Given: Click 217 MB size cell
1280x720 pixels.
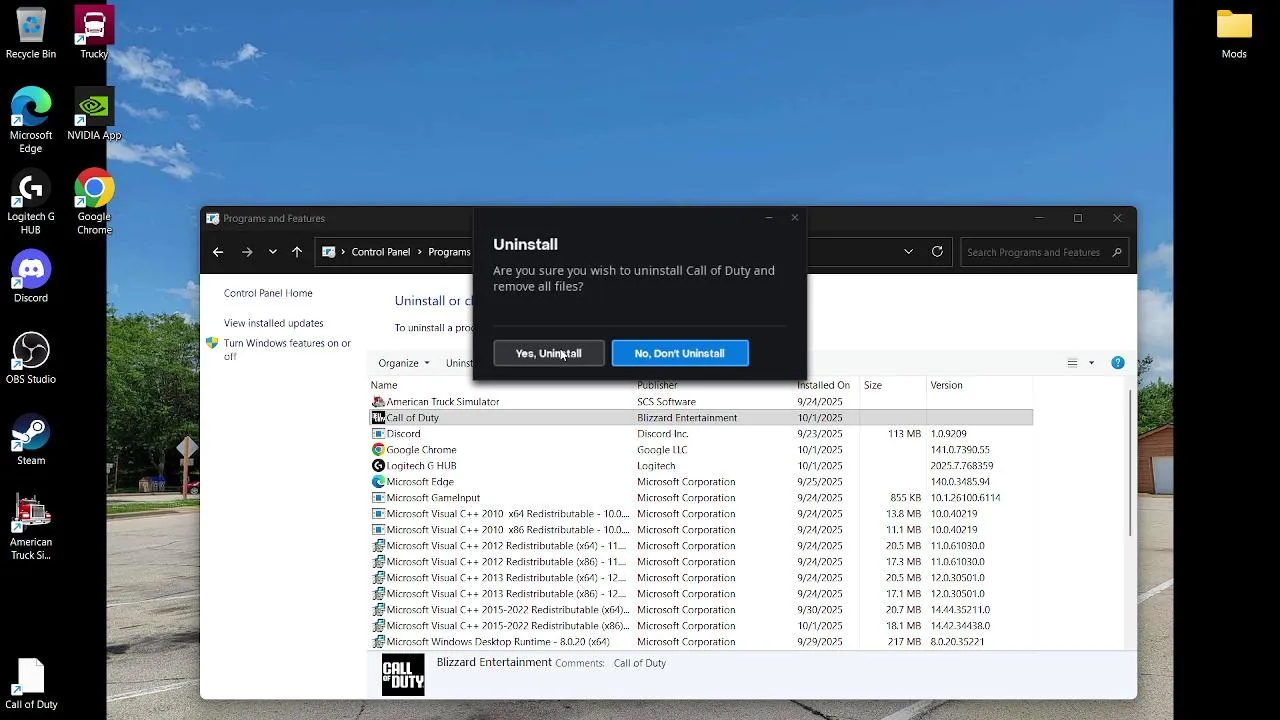Looking at the screenshot, I should click(904, 642).
